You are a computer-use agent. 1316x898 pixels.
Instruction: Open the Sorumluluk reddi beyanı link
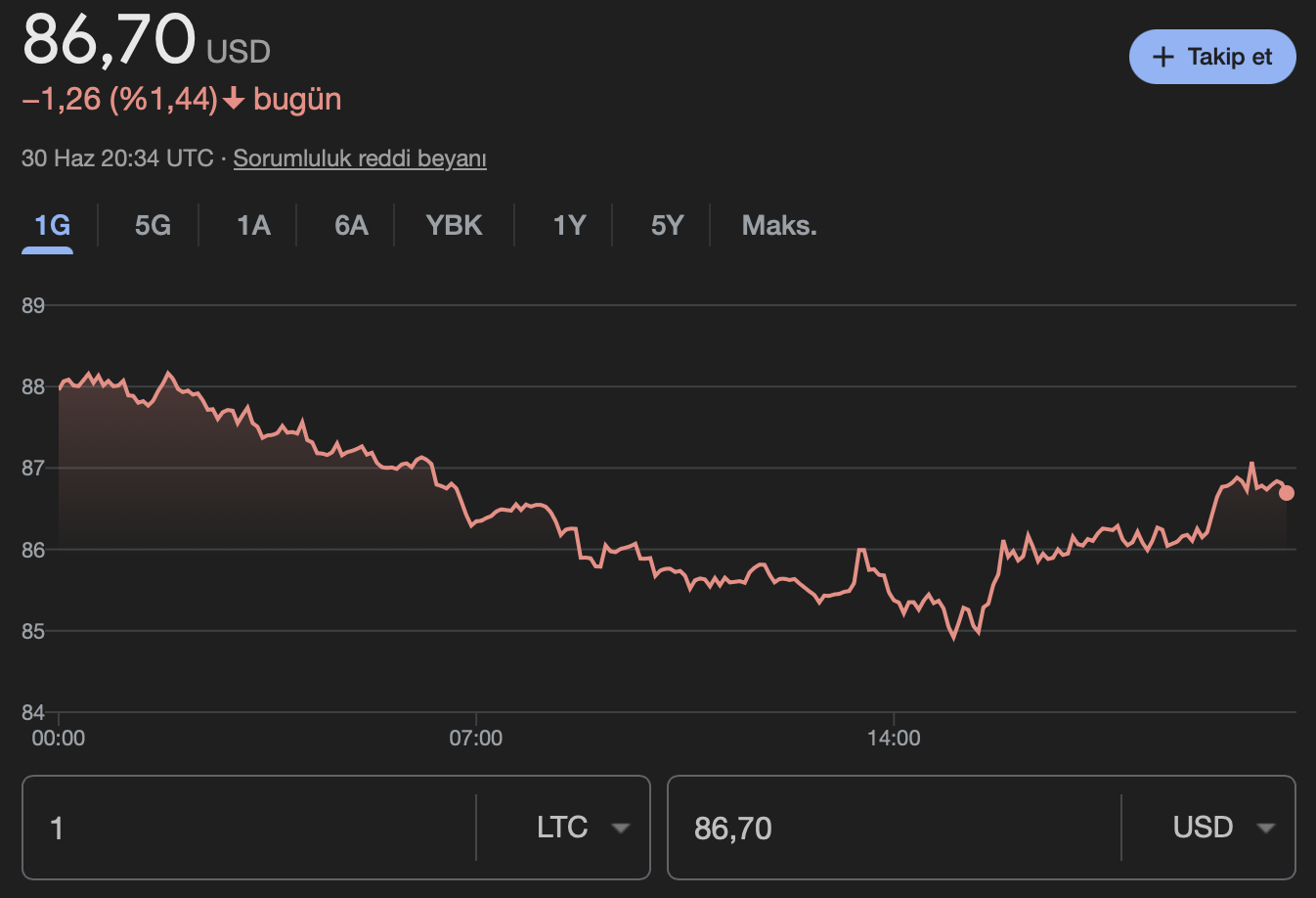pos(360,158)
